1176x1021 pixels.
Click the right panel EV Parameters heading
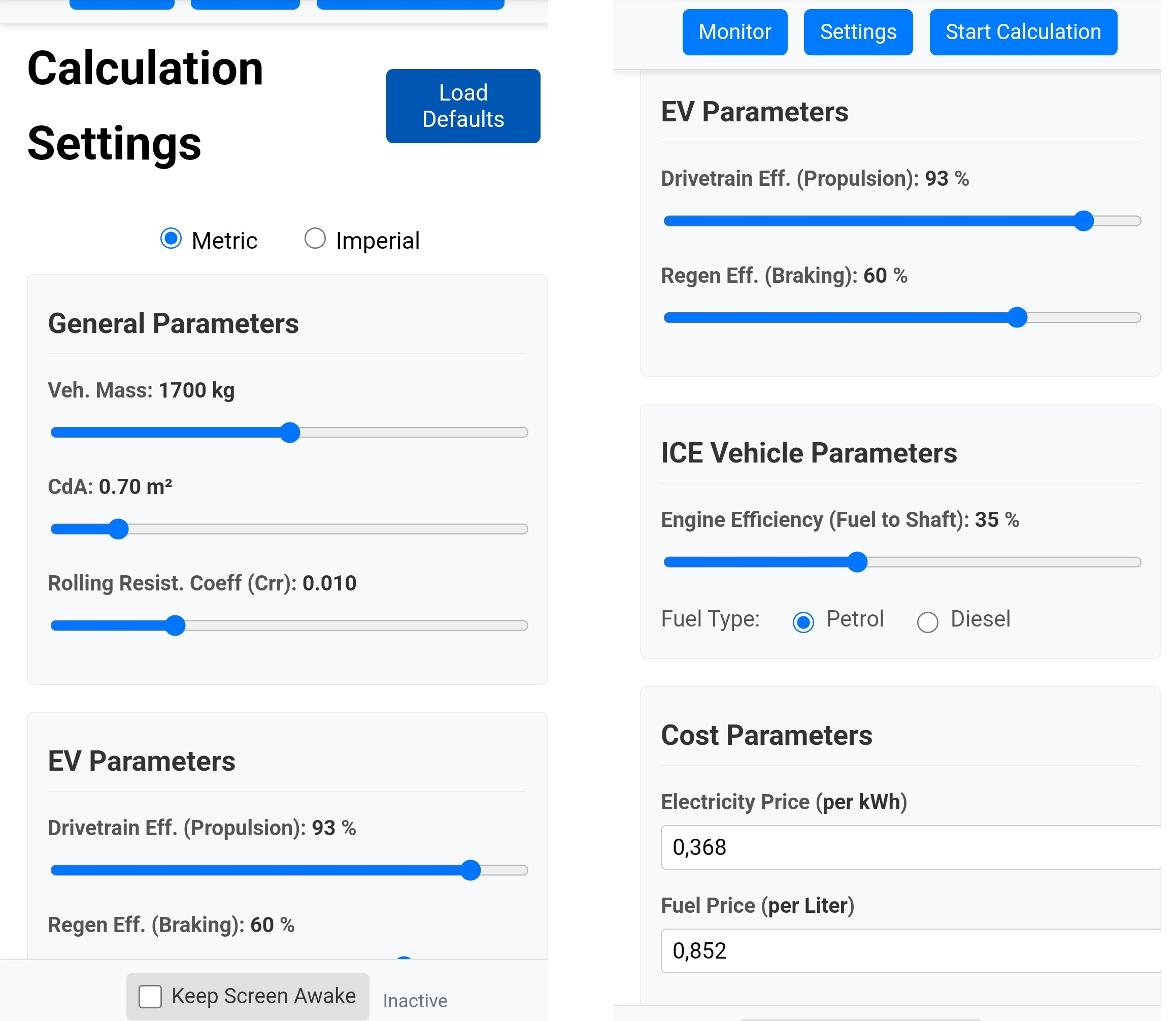click(755, 112)
